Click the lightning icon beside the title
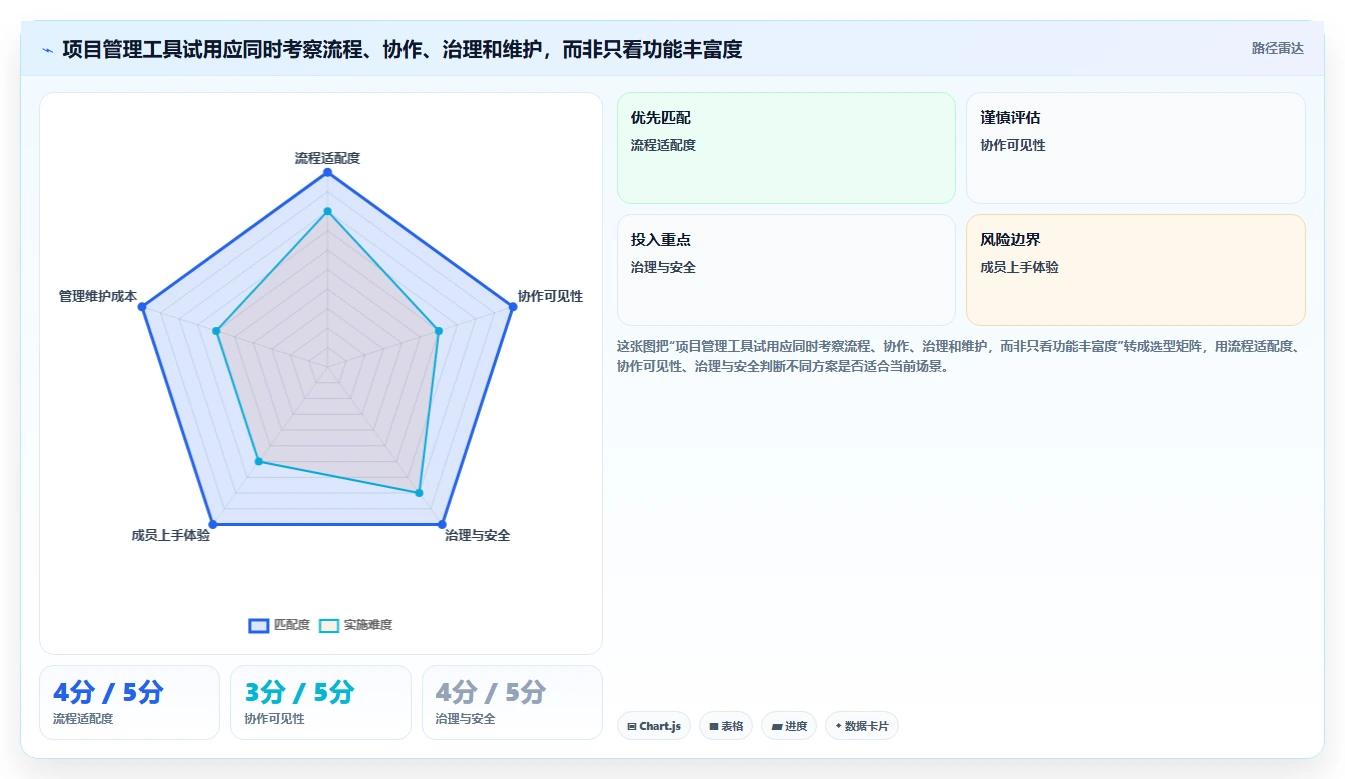1345x779 pixels. click(47, 50)
